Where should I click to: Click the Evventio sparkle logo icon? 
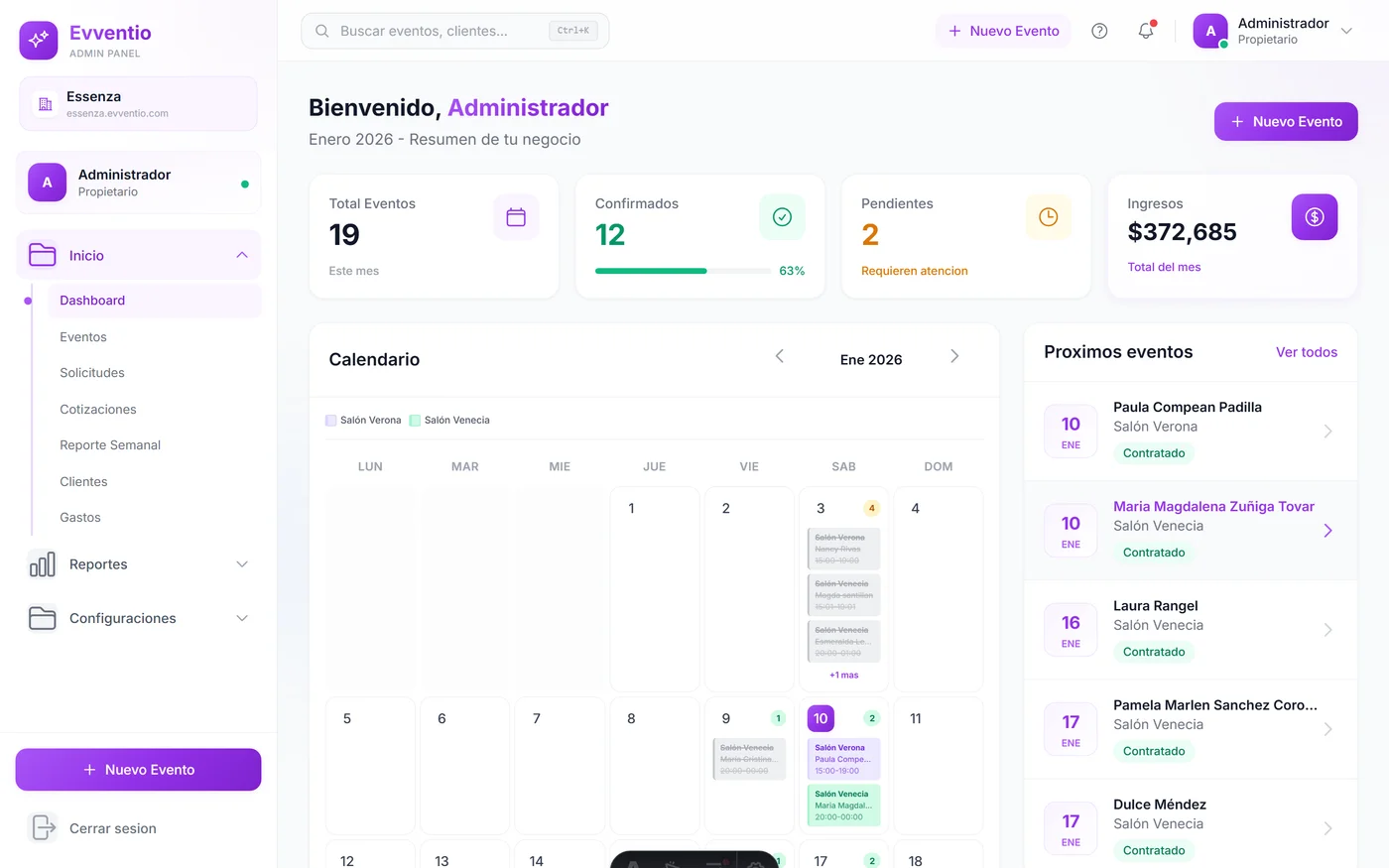39,40
